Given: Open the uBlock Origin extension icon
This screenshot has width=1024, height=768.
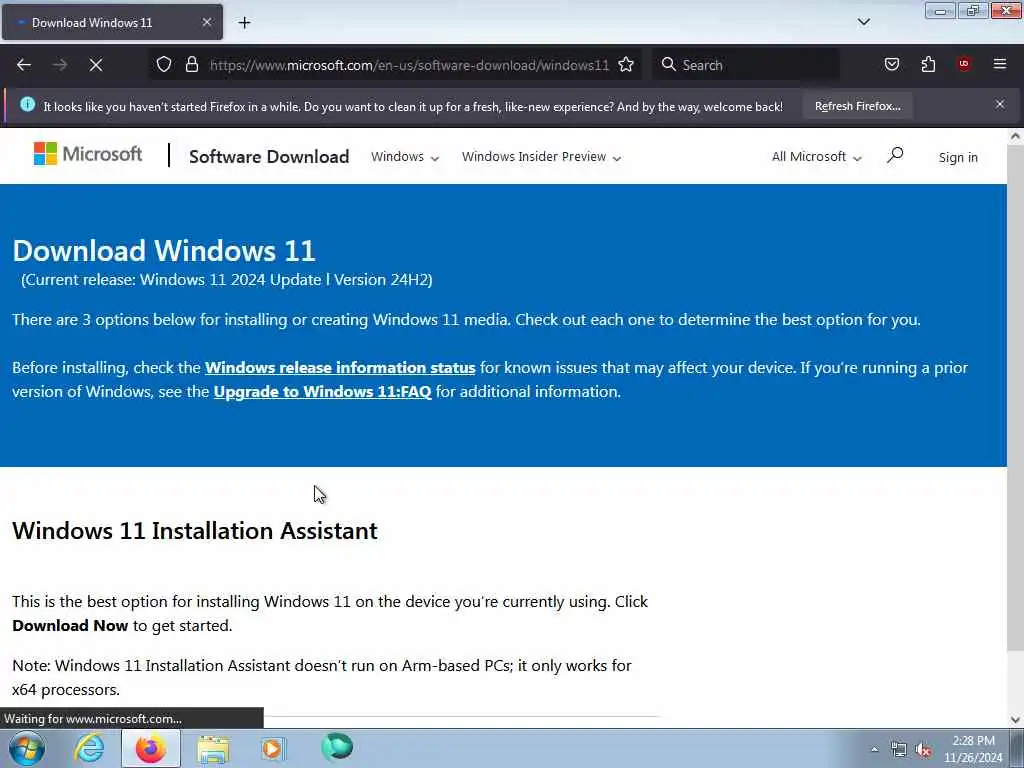Looking at the screenshot, I should pyautogui.click(x=964, y=64).
